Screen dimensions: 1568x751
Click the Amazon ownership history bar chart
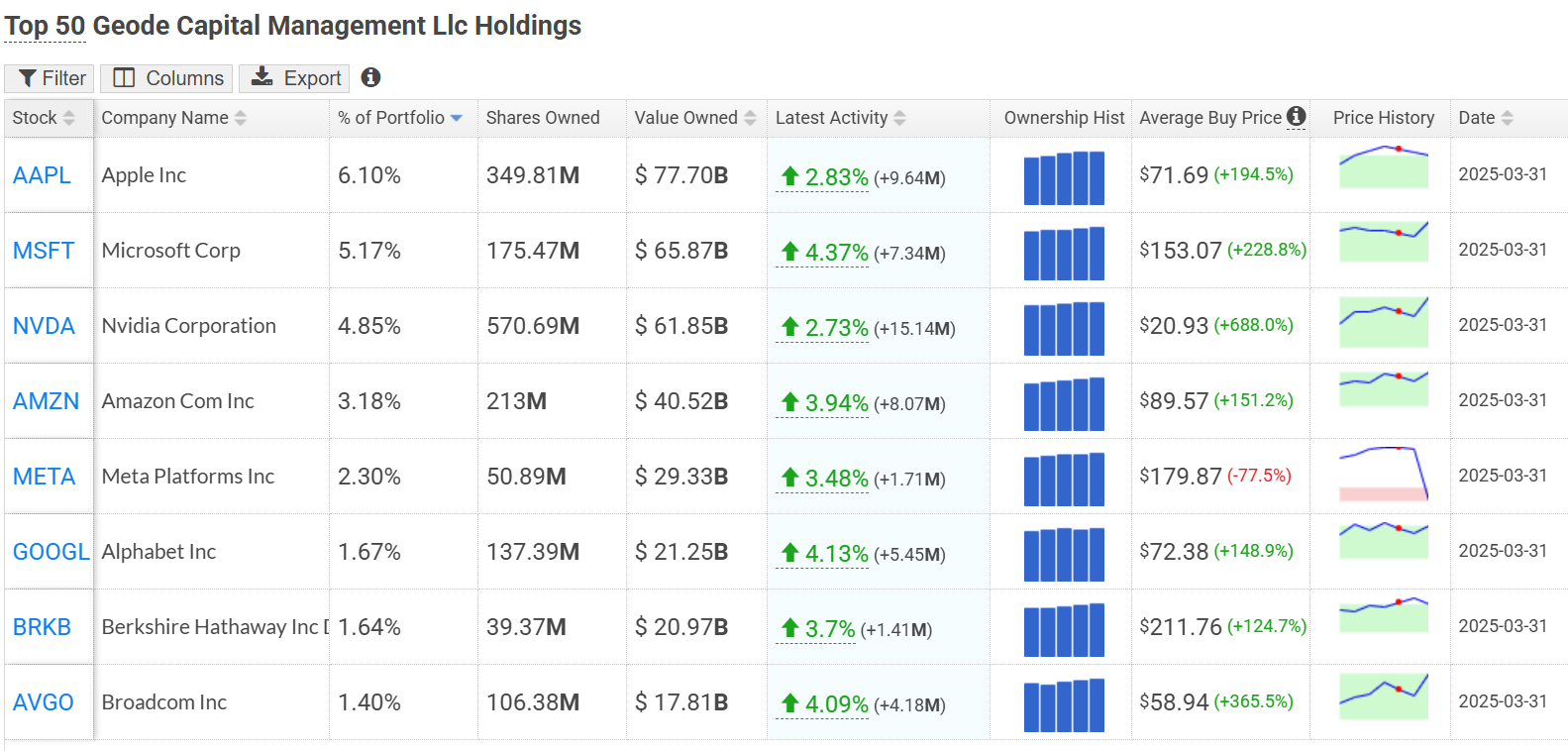[1064, 404]
